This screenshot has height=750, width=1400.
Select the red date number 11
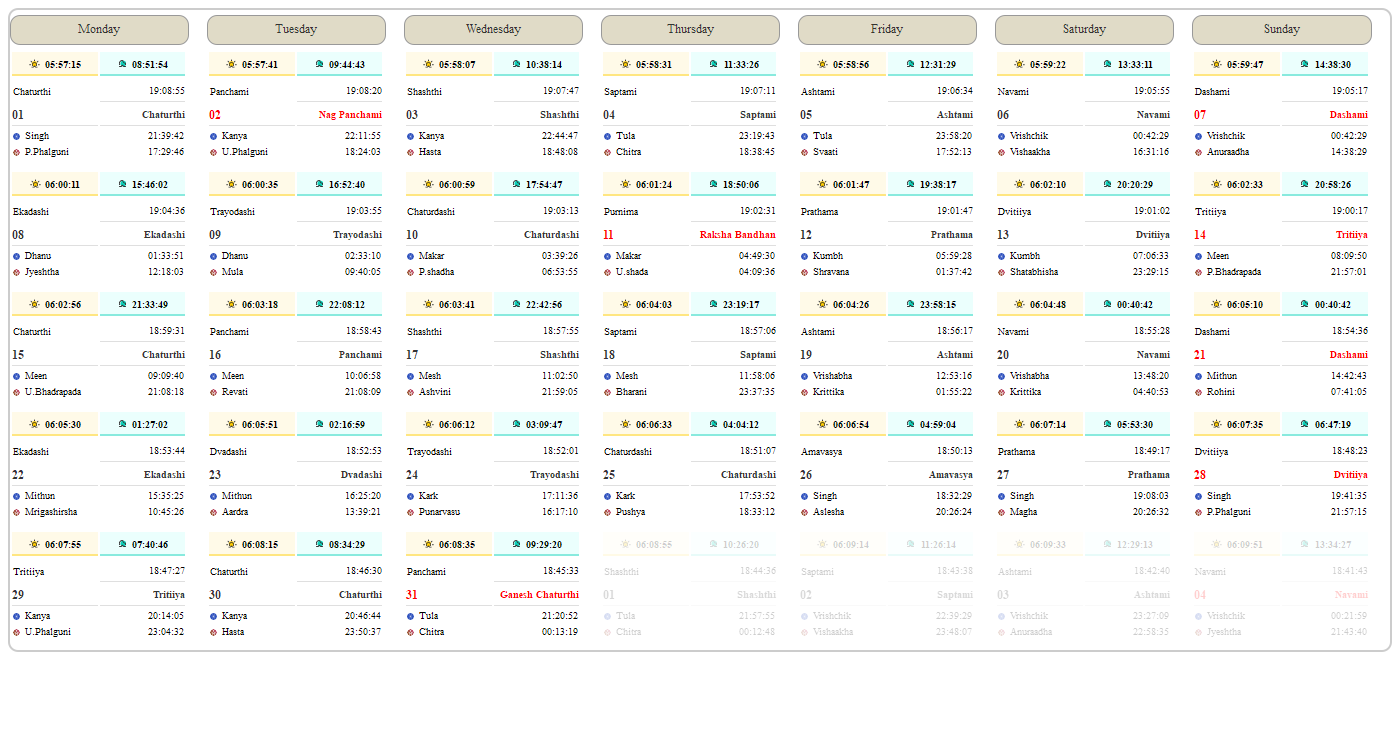point(609,235)
